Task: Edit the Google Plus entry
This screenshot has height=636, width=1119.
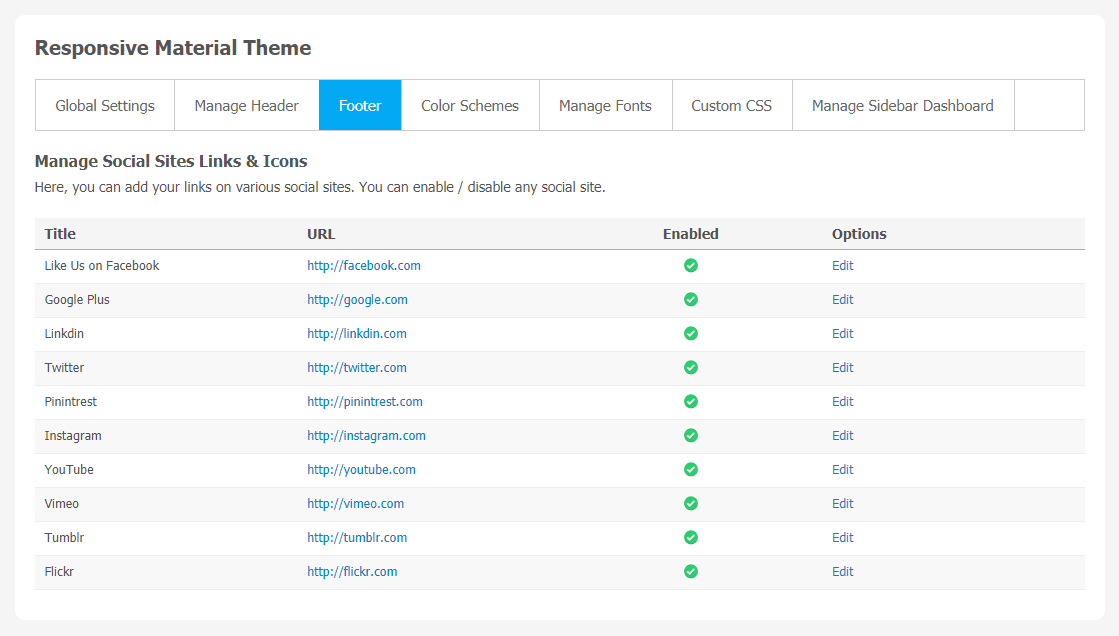Action: click(x=843, y=300)
